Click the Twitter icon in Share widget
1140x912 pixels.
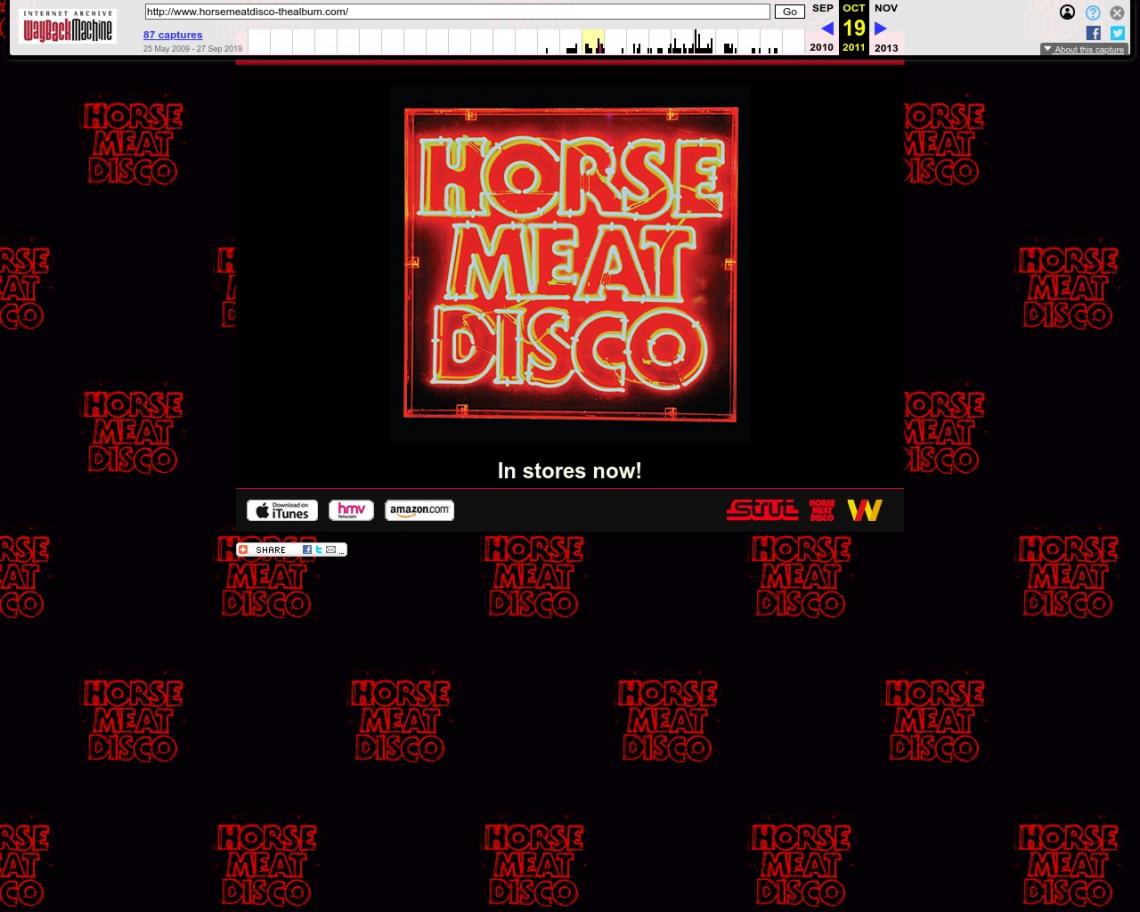point(318,550)
